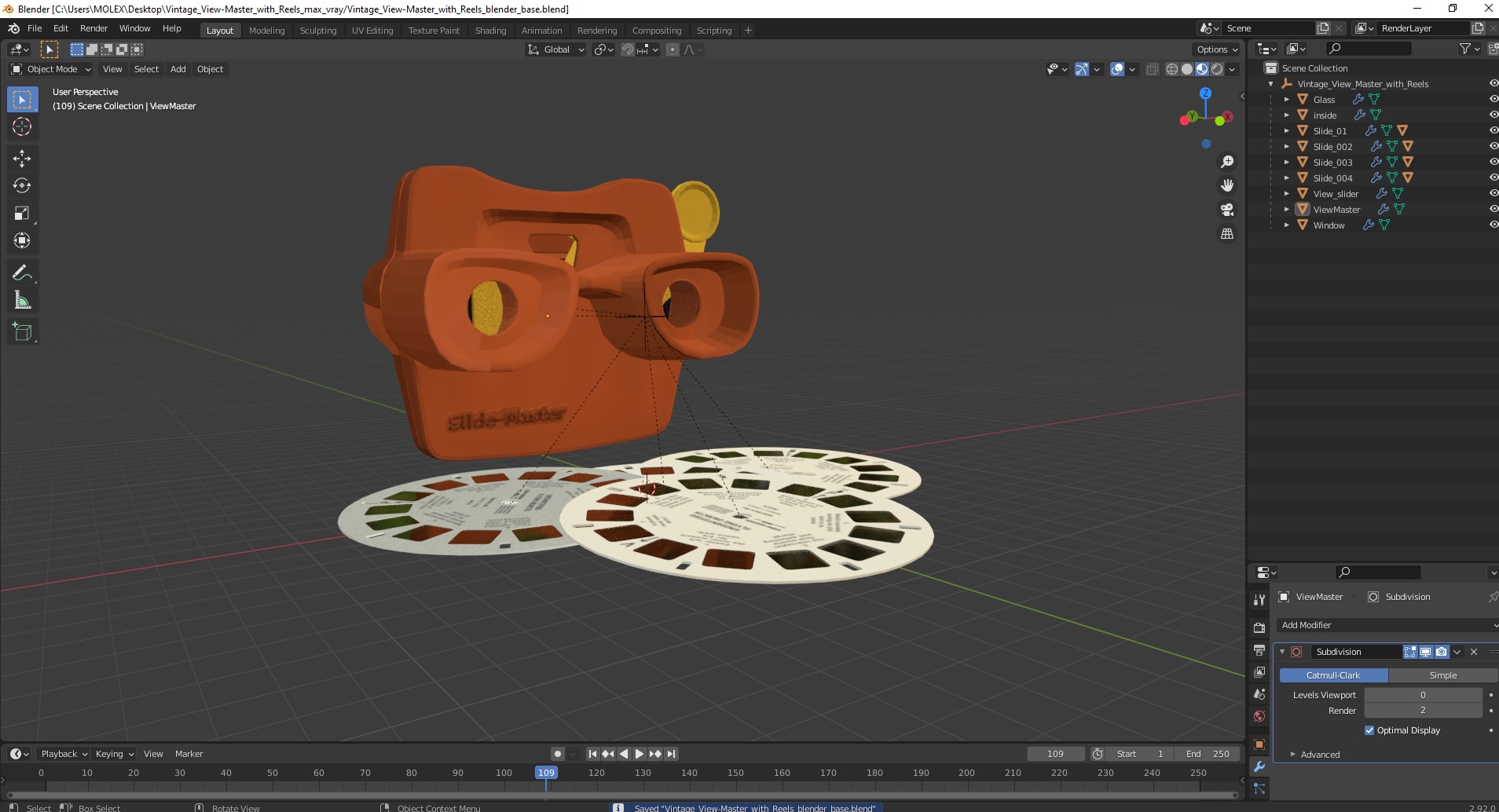Toggle snapping magnet
The image size is (1499, 812).
pos(628,49)
